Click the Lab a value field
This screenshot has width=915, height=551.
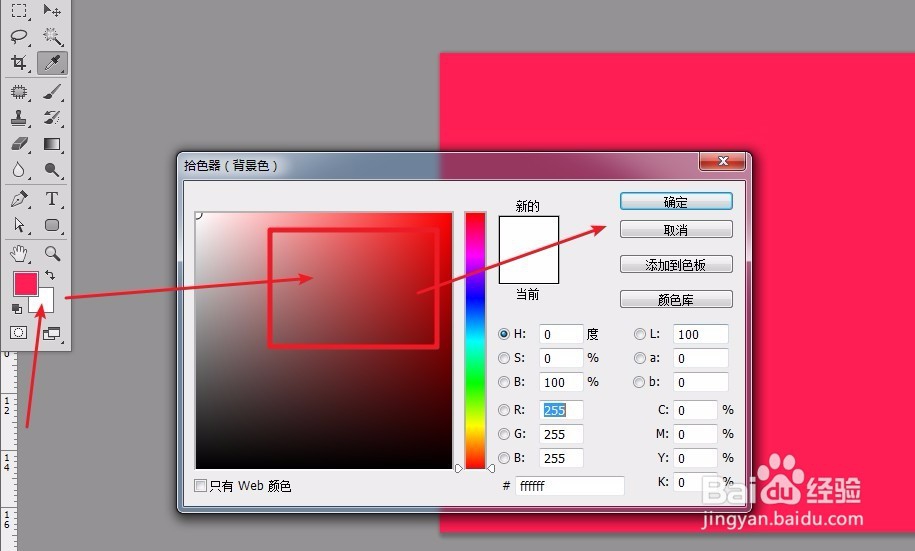[x=700, y=358]
